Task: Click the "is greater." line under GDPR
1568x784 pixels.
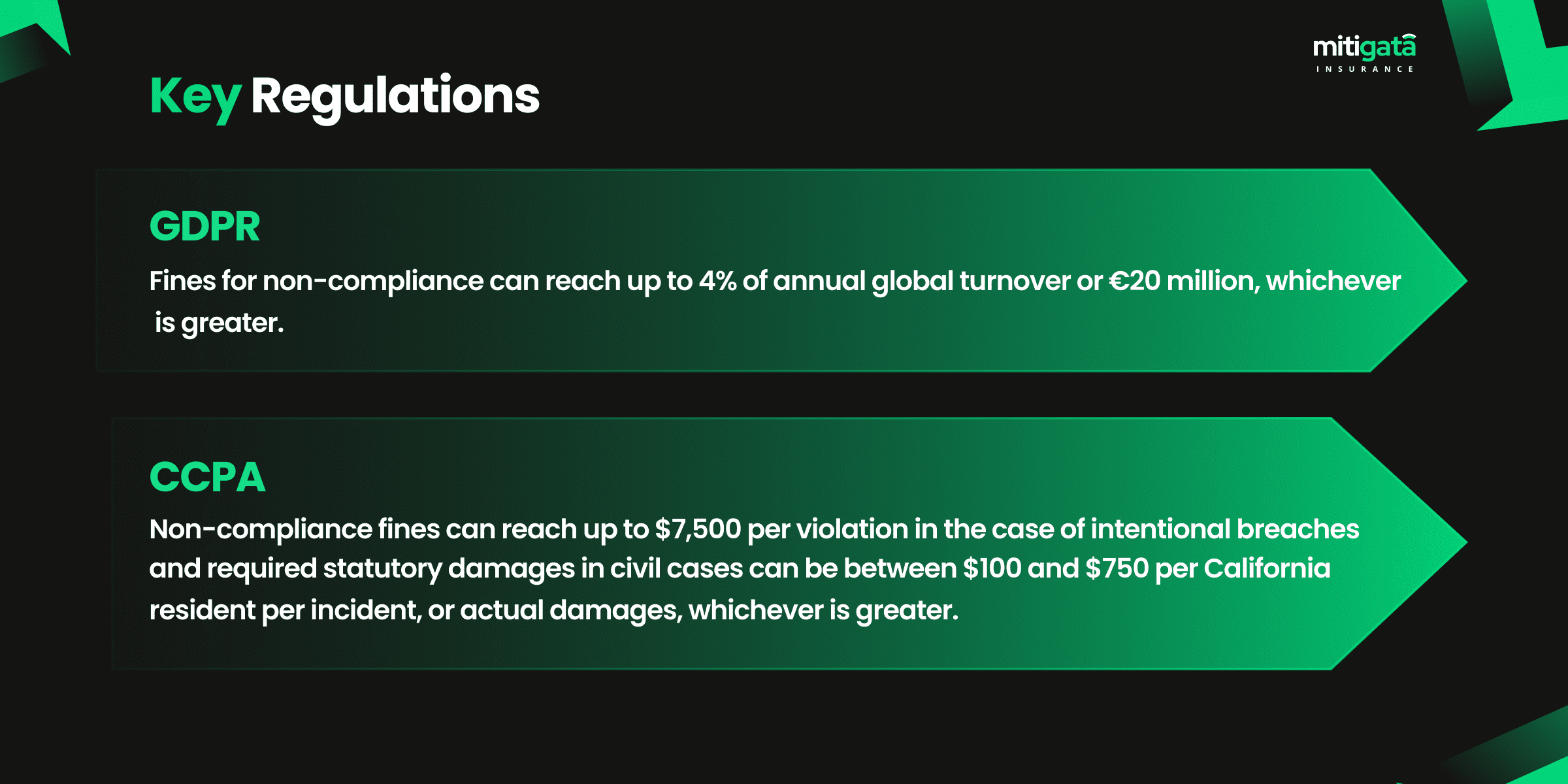Action: tap(219, 323)
